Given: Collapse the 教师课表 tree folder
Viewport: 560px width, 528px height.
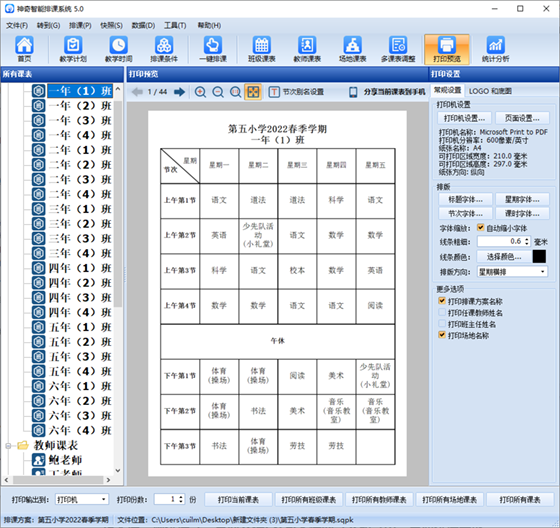Looking at the screenshot, I should click(x=8, y=445).
